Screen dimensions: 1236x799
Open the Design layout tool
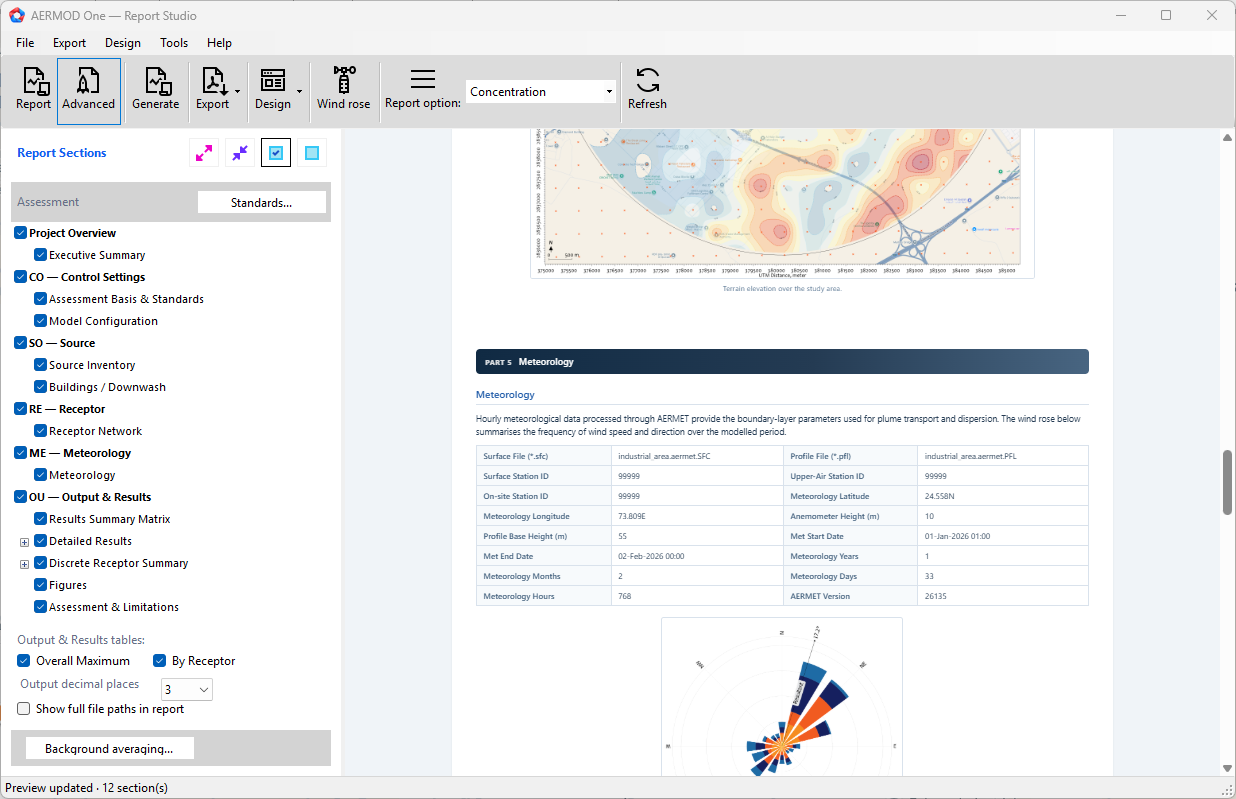[x=272, y=90]
